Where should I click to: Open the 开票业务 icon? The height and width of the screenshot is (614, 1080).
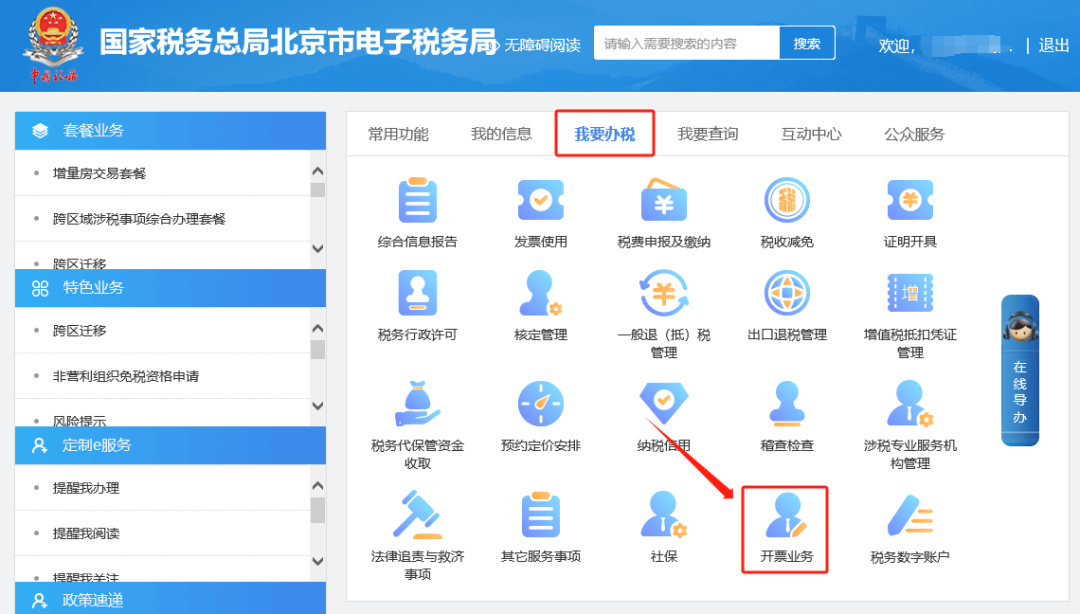(786, 514)
